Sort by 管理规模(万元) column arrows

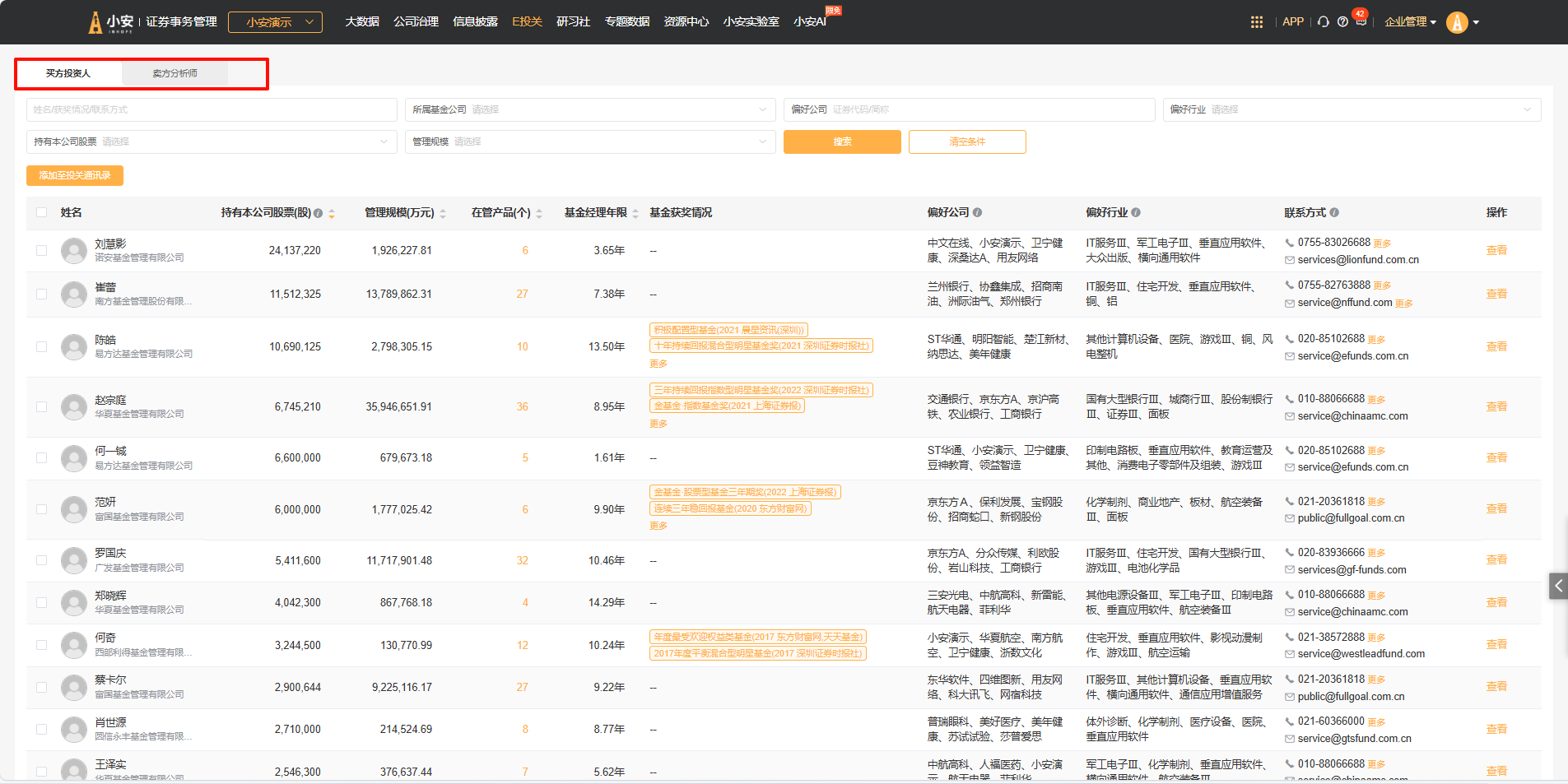click(443, 213)
